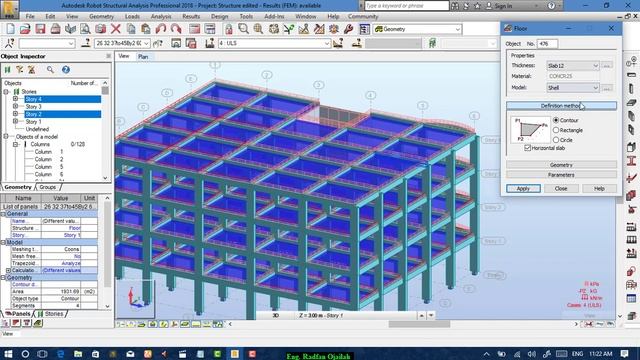This screenshot has width=640, height=360.
Task: Open the File menu
Action: (x=30, y=17)
